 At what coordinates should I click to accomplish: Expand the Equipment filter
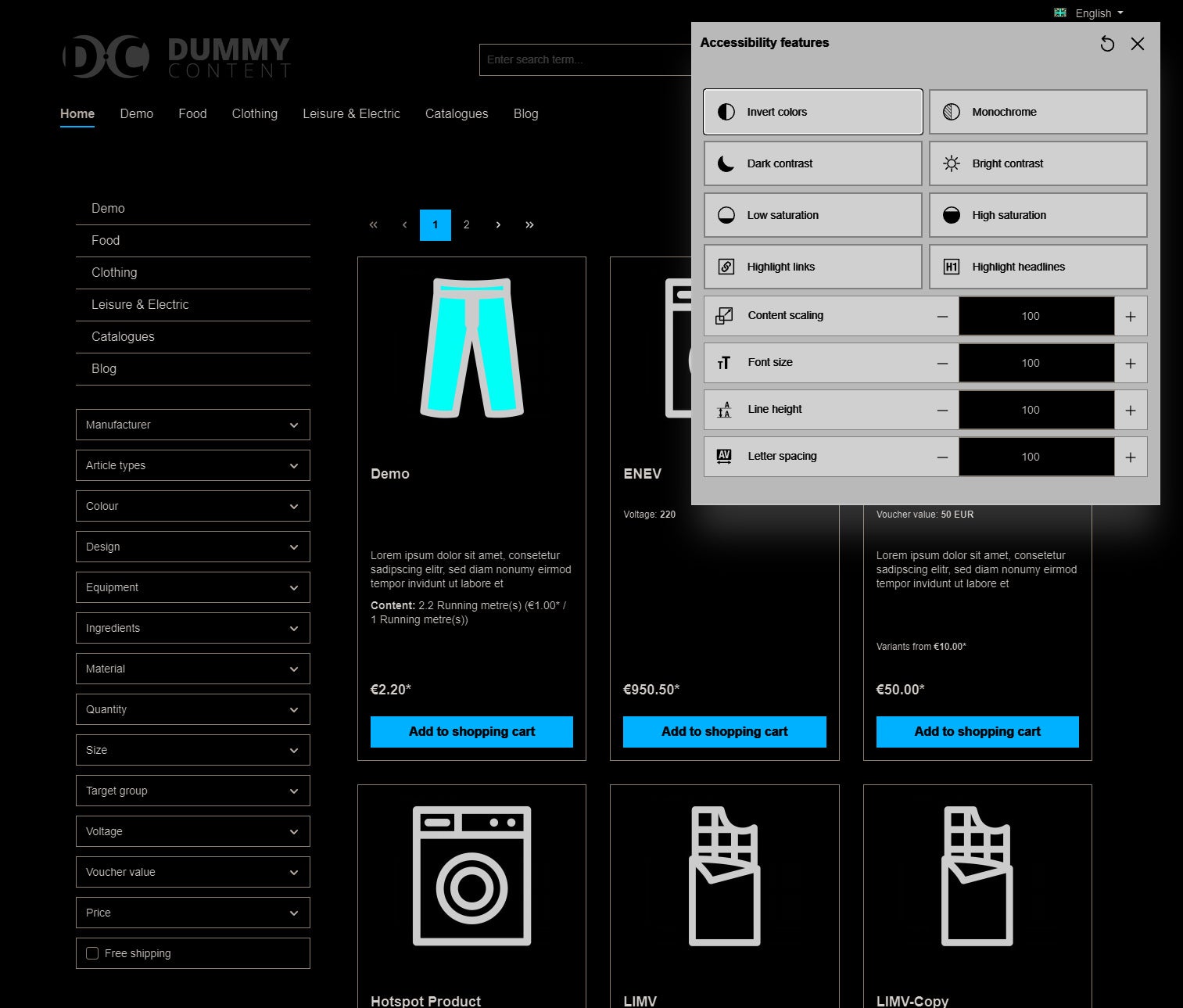tap(193, 587)
